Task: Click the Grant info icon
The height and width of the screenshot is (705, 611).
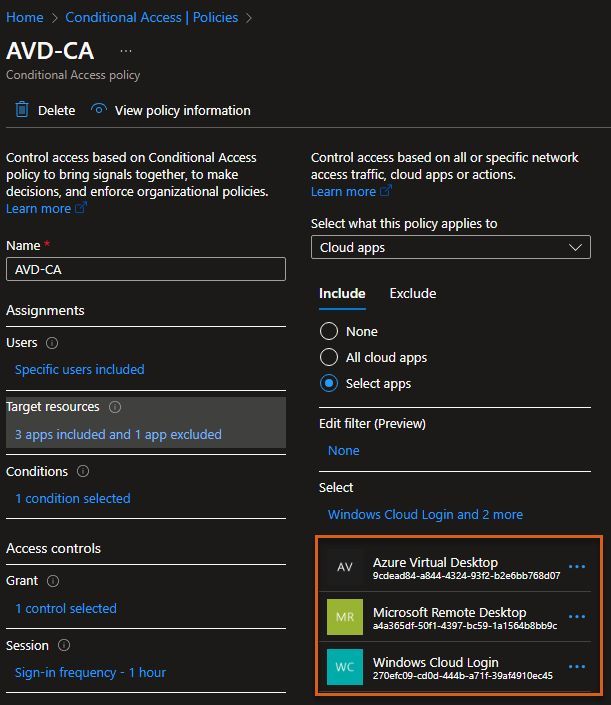Action: pyautogui.click(x=53, y=581)
